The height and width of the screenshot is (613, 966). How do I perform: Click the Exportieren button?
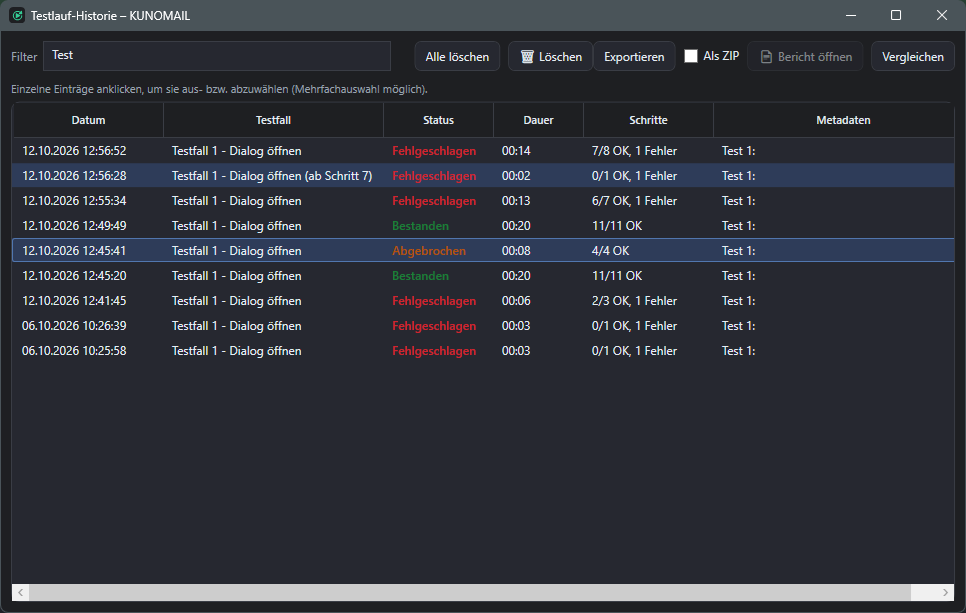pyautogui.click(x=634, y=57)
